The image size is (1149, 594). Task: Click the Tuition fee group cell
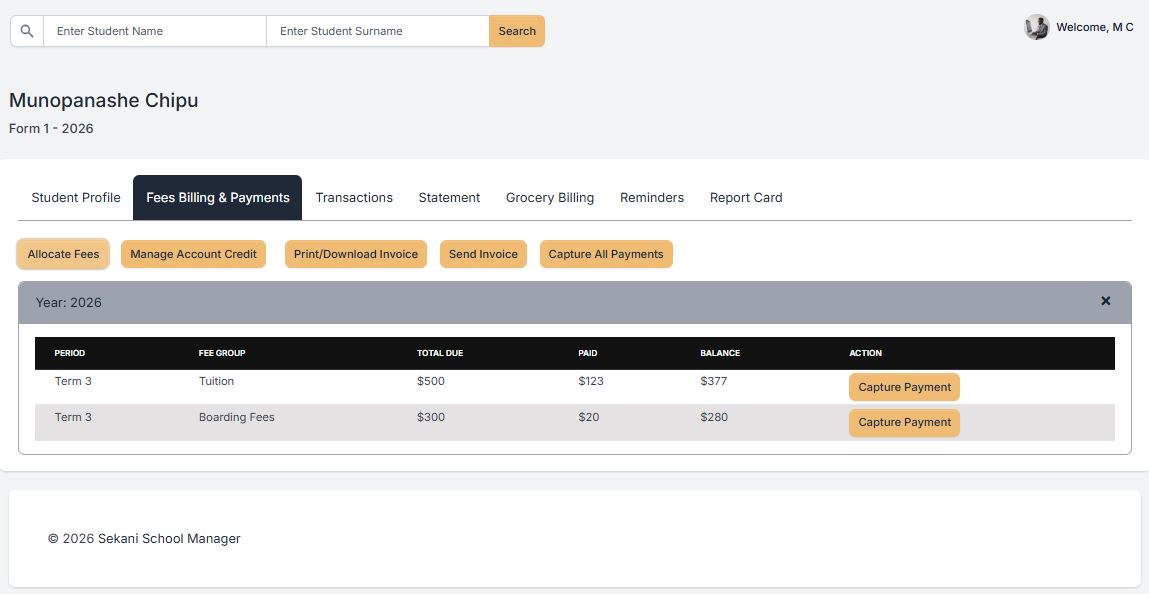(216, 382)
